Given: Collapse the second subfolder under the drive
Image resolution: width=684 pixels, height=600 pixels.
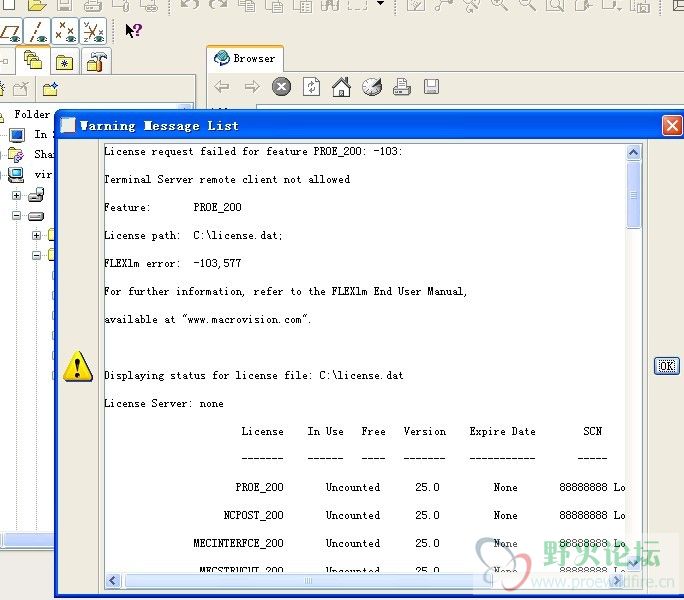Looking at the screenshot, I should [36, 255].
